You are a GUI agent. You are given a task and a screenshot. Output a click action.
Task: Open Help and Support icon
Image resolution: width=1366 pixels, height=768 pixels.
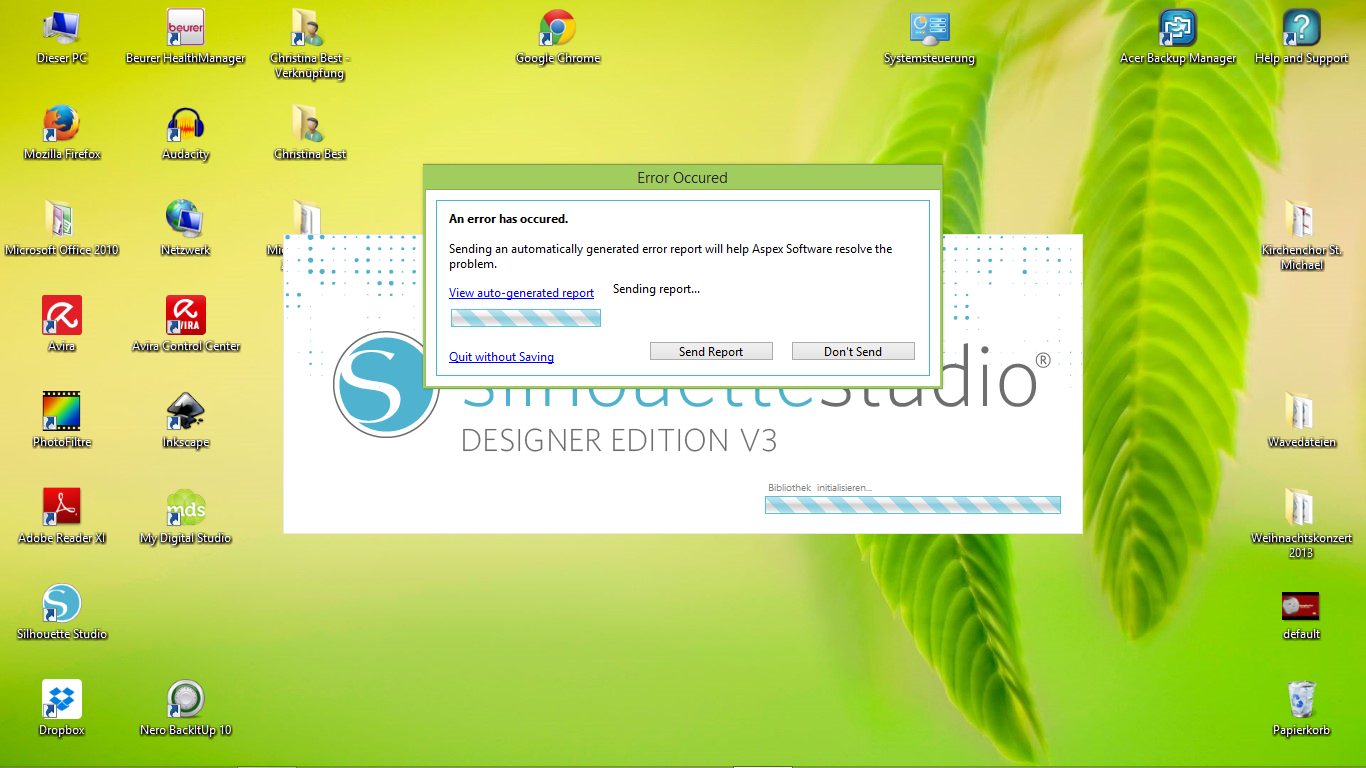click(1301, 37)
